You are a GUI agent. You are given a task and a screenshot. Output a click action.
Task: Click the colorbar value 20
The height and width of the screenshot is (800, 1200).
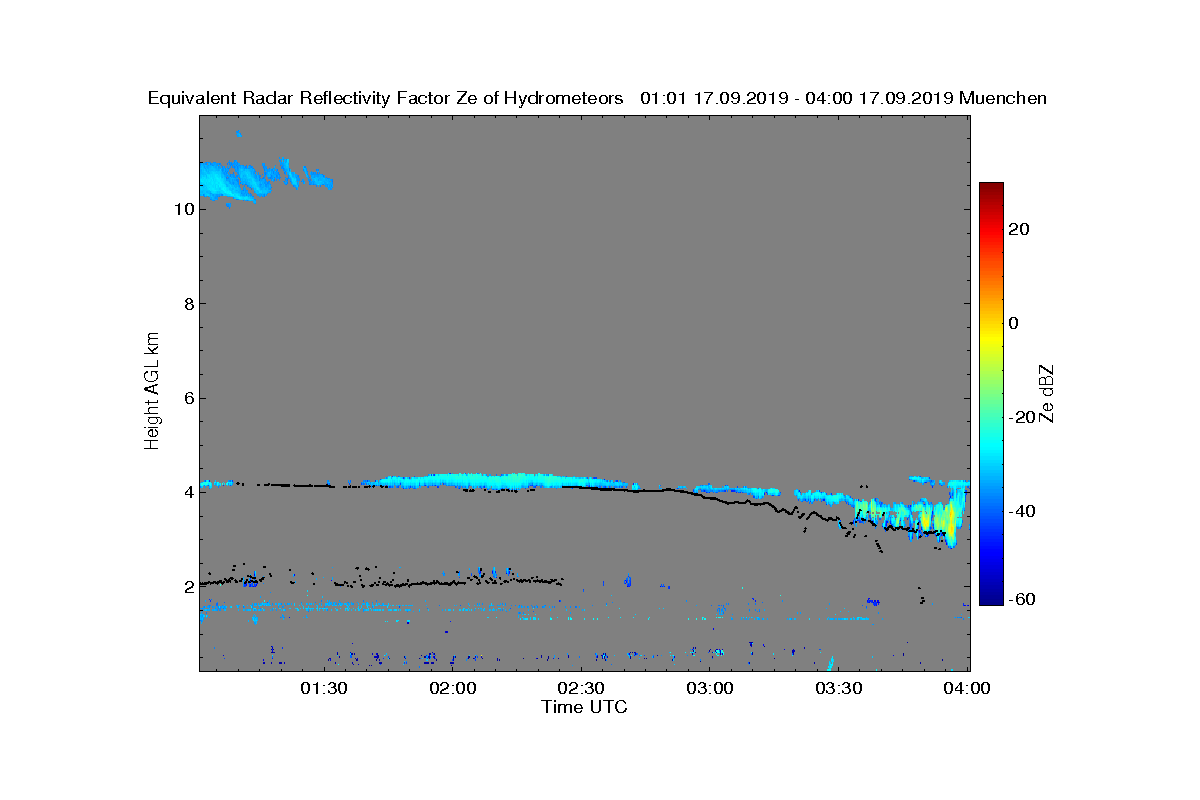click(x=1020, y=229)
